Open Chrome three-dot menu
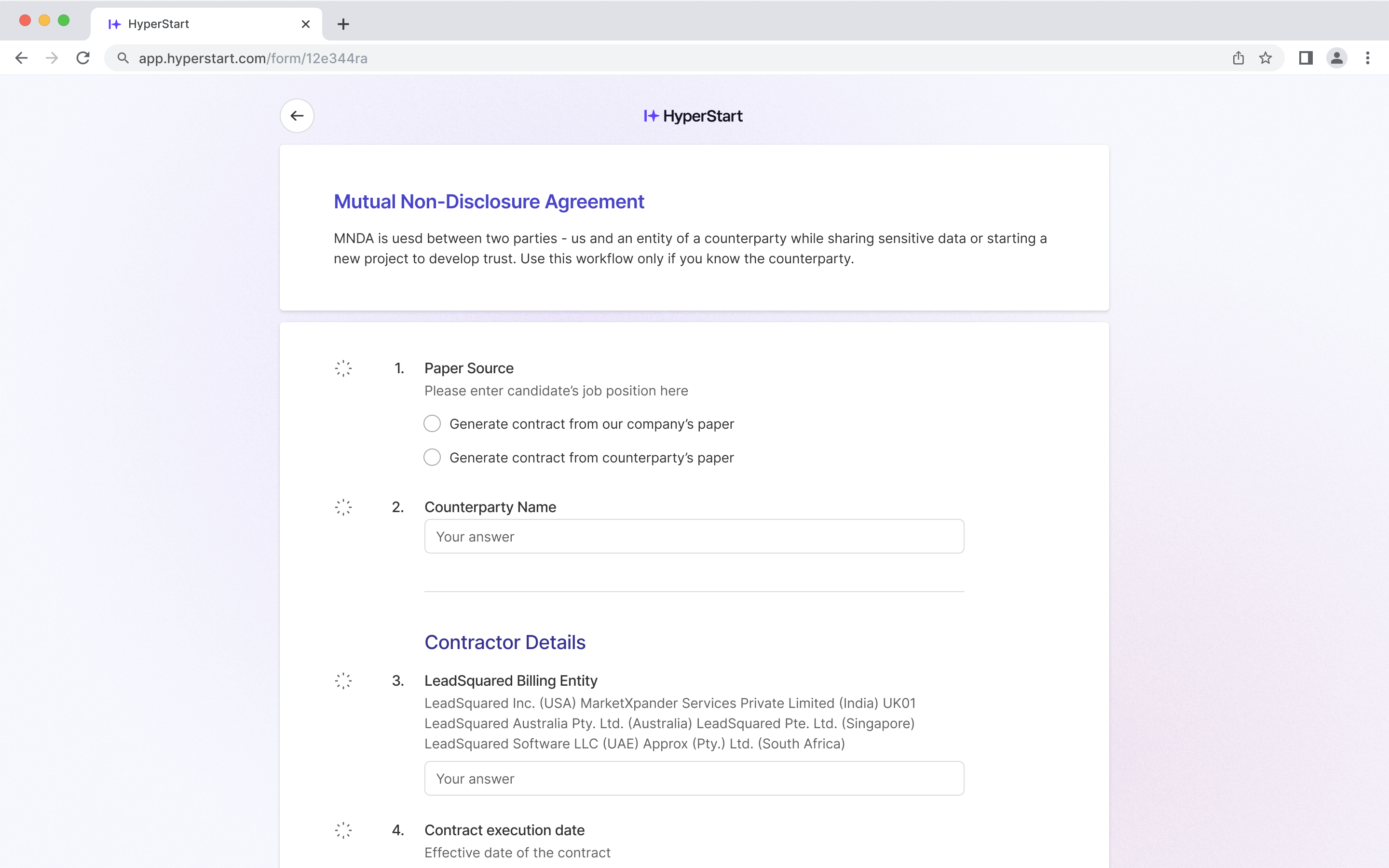Image resolution: width=1389 pixels, height=868 pixels. coord(1368,58)
